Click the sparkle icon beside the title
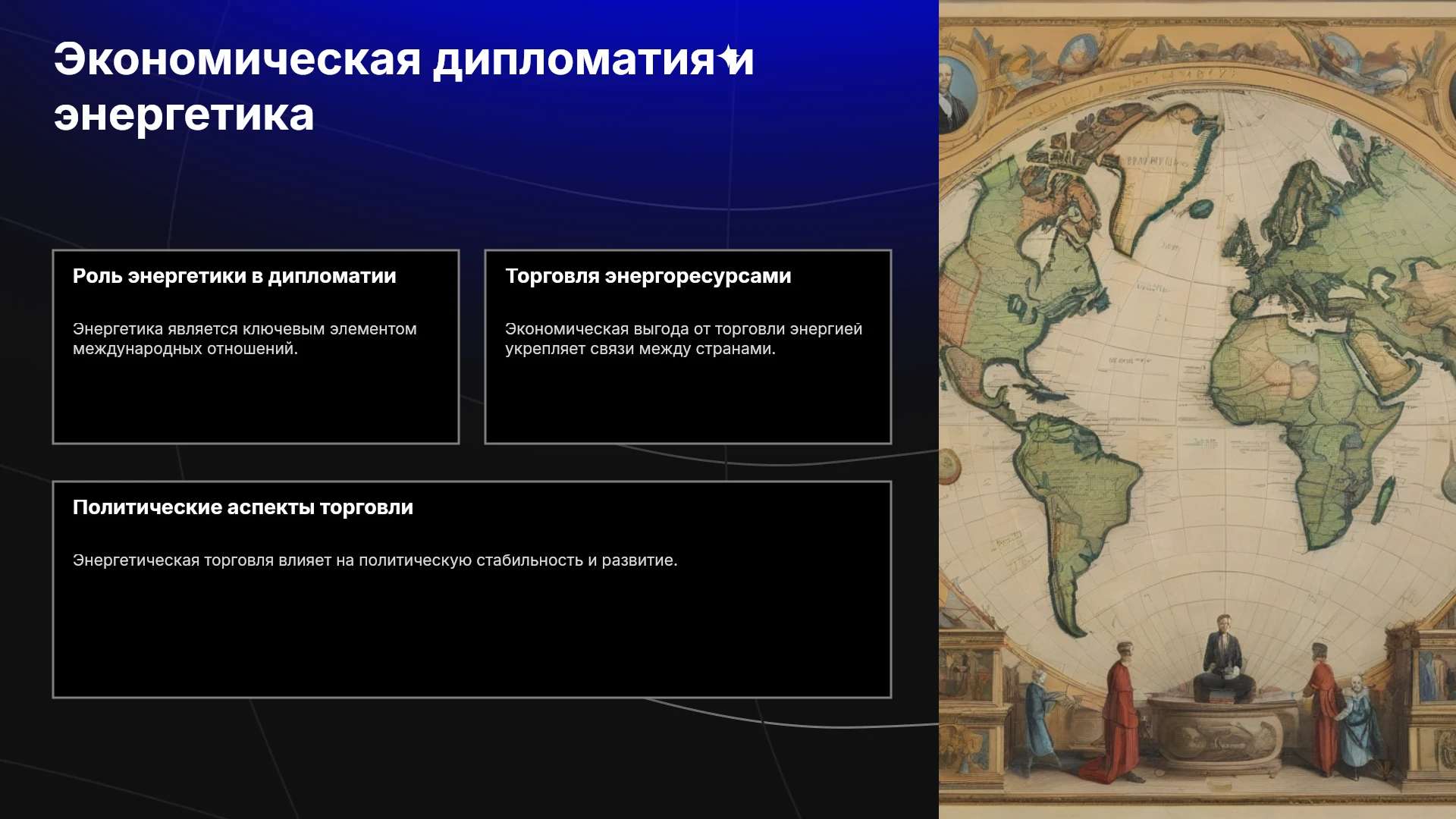 pos(730,58)
